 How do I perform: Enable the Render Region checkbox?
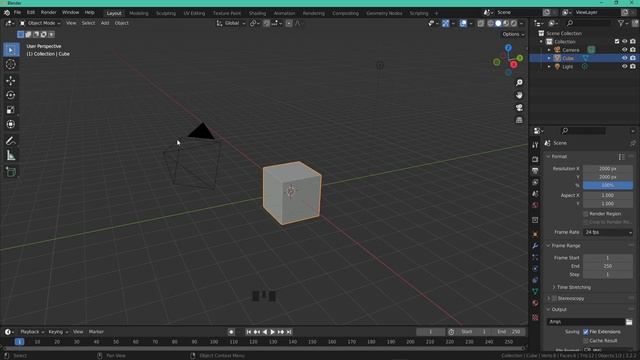point(585,214)
